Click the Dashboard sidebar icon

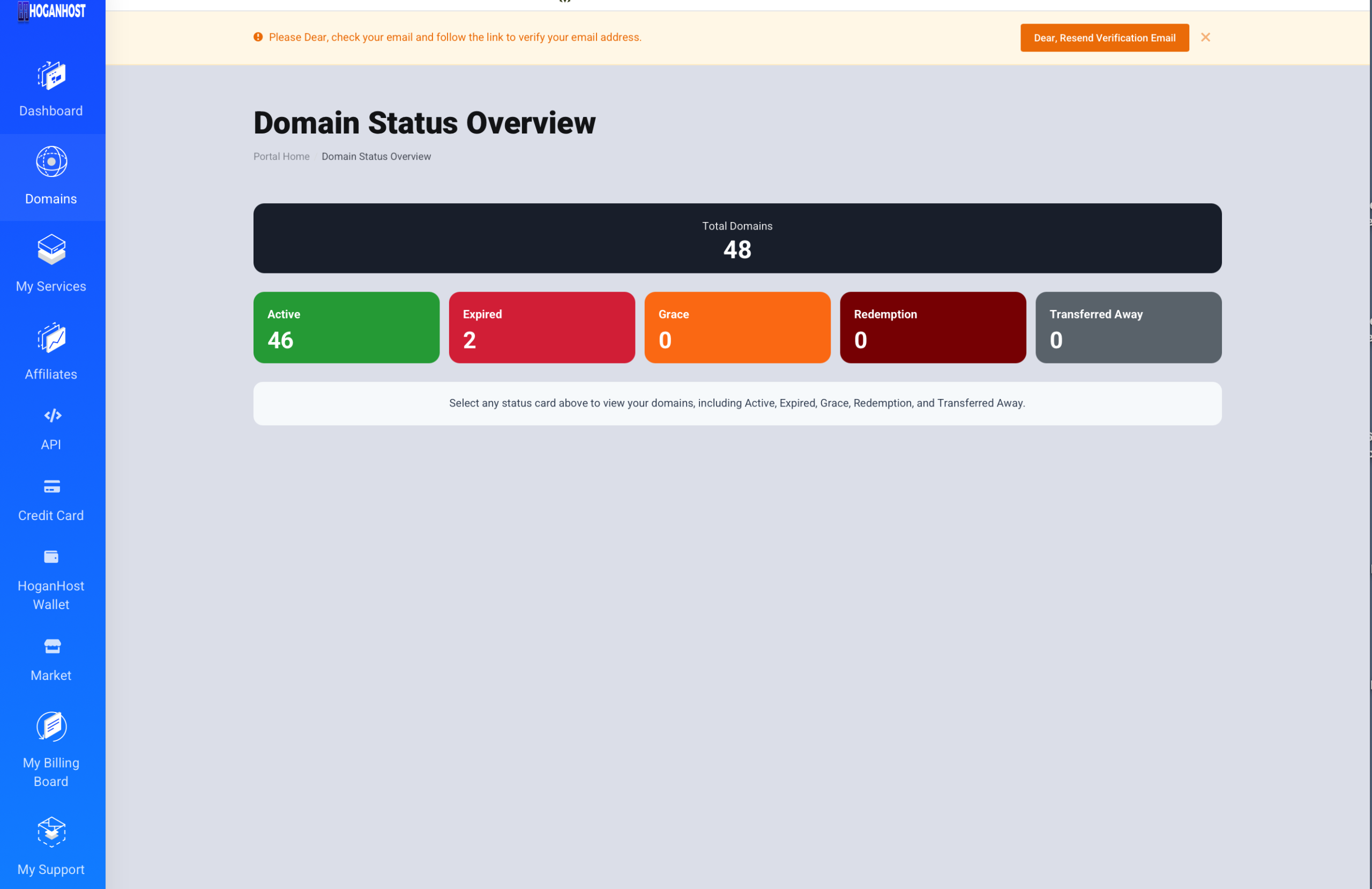[x=51, y=76]
